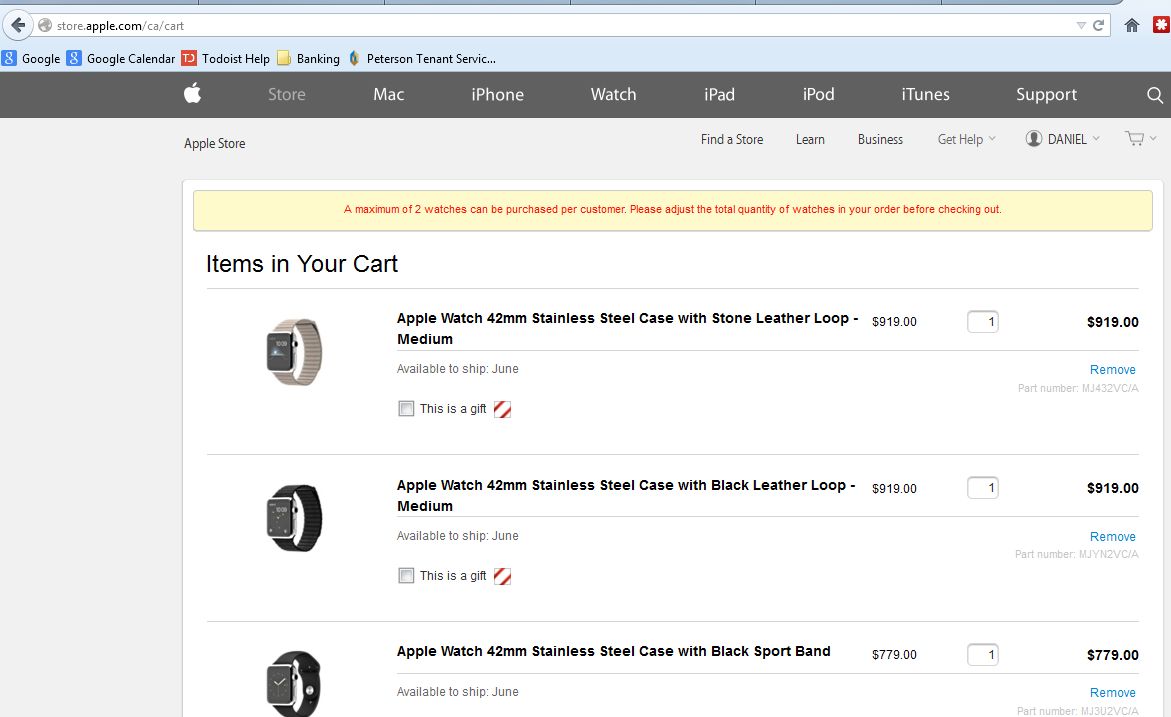Select Watch in the navigation bar

613,94
